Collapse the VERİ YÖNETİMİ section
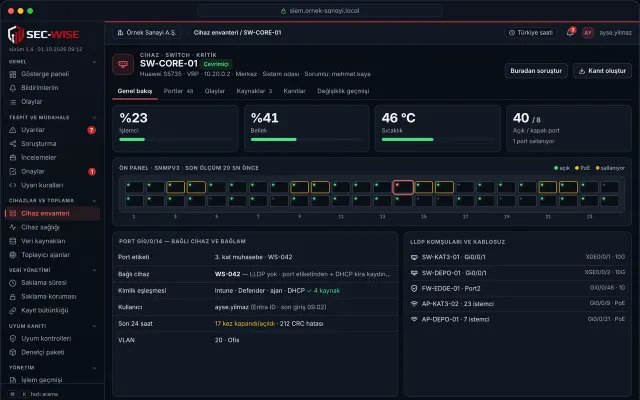This screenshot has width=640, height=400. (94, 270)
